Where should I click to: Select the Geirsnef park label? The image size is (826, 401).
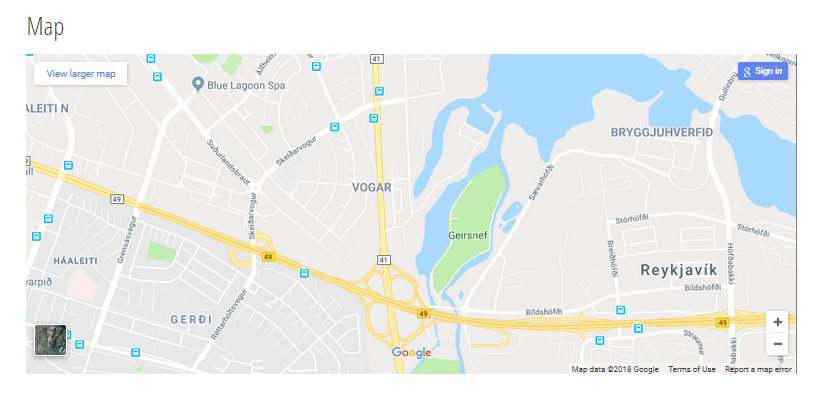(468, 236)
